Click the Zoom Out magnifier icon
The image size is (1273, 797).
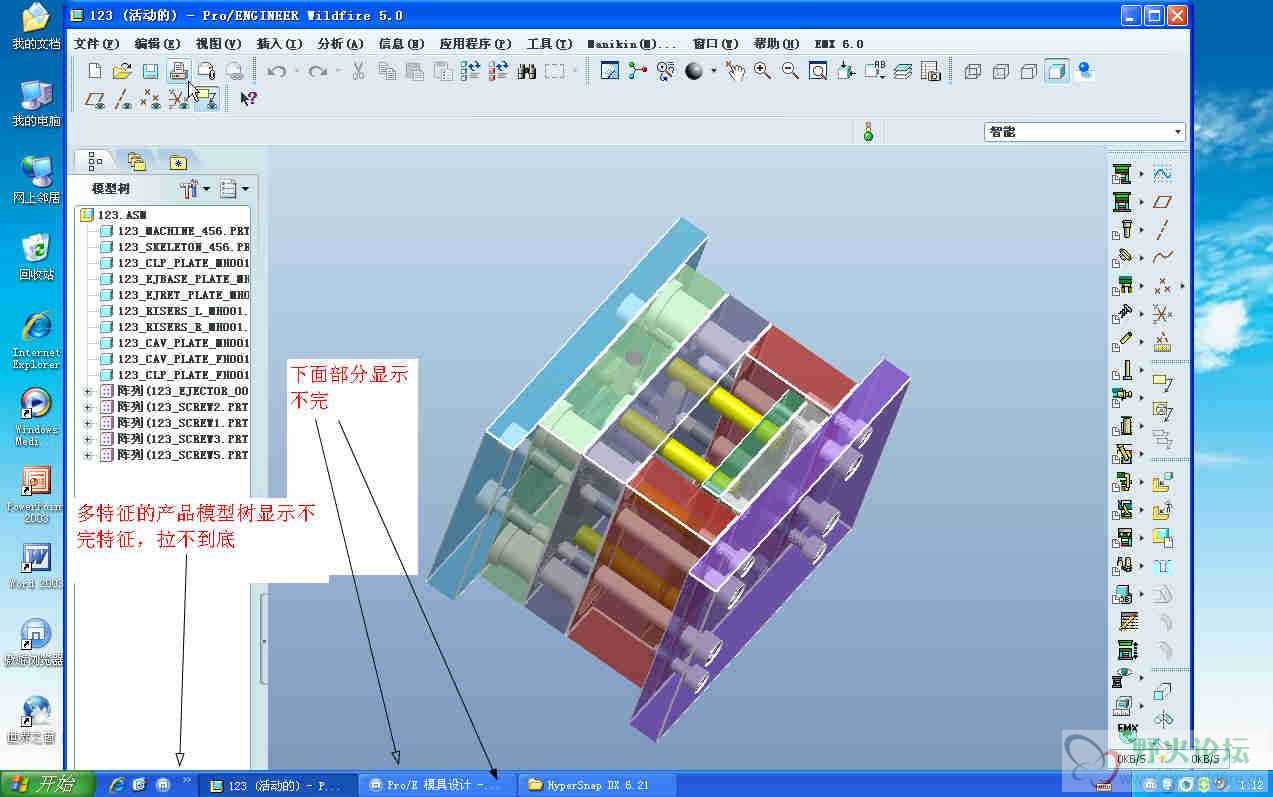pyautogui.click(x=790, y=71)
